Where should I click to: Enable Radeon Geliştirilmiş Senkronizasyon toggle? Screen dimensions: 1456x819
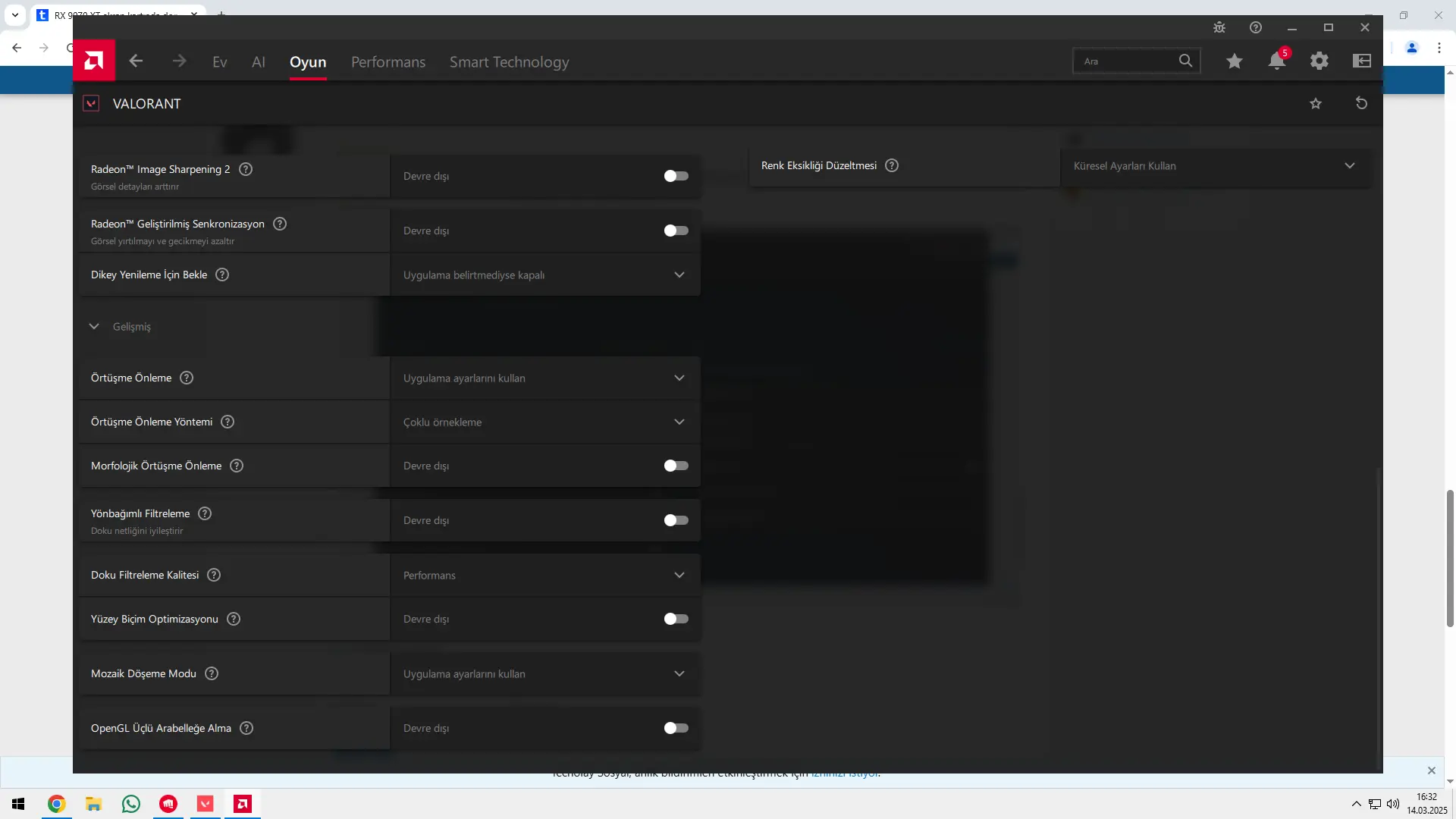coord(676,231)
